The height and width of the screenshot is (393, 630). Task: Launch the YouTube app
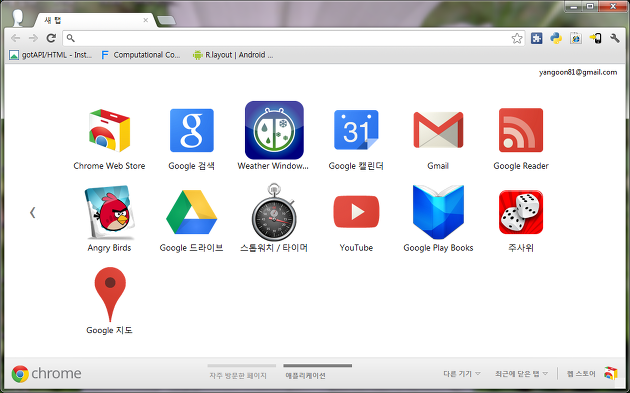(356, 212)
